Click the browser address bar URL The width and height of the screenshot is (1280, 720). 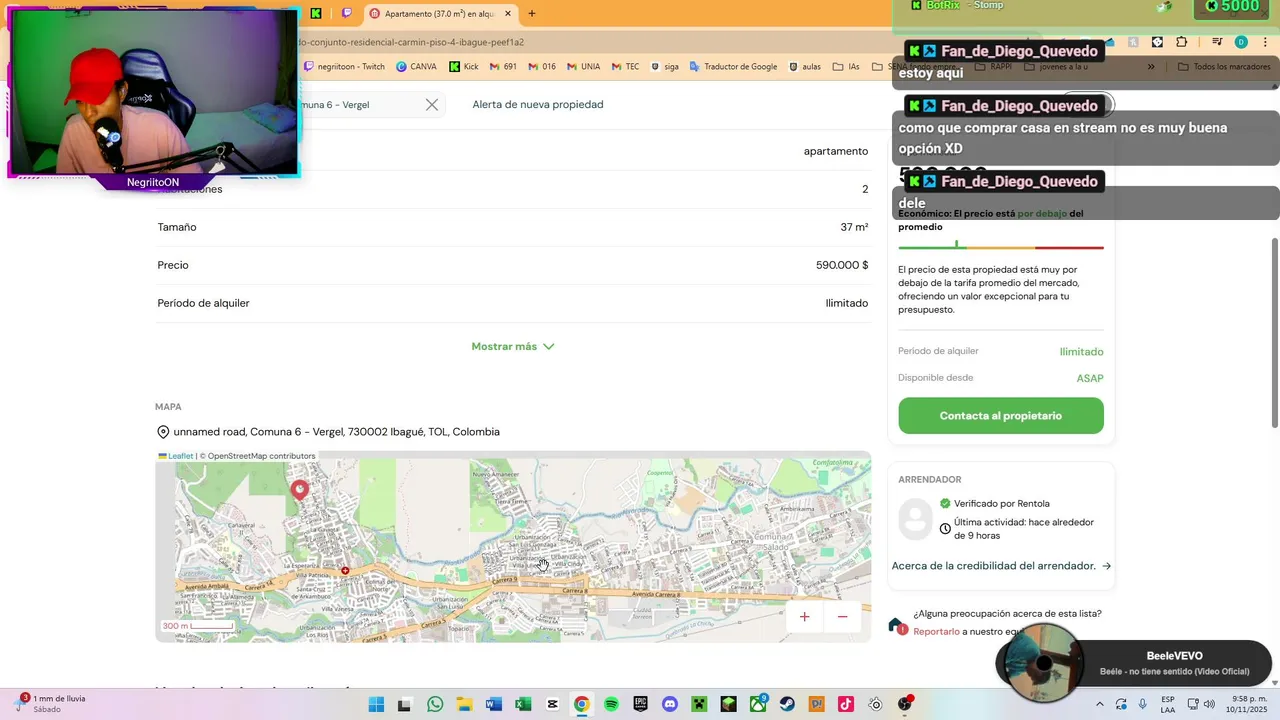point(412,42)
